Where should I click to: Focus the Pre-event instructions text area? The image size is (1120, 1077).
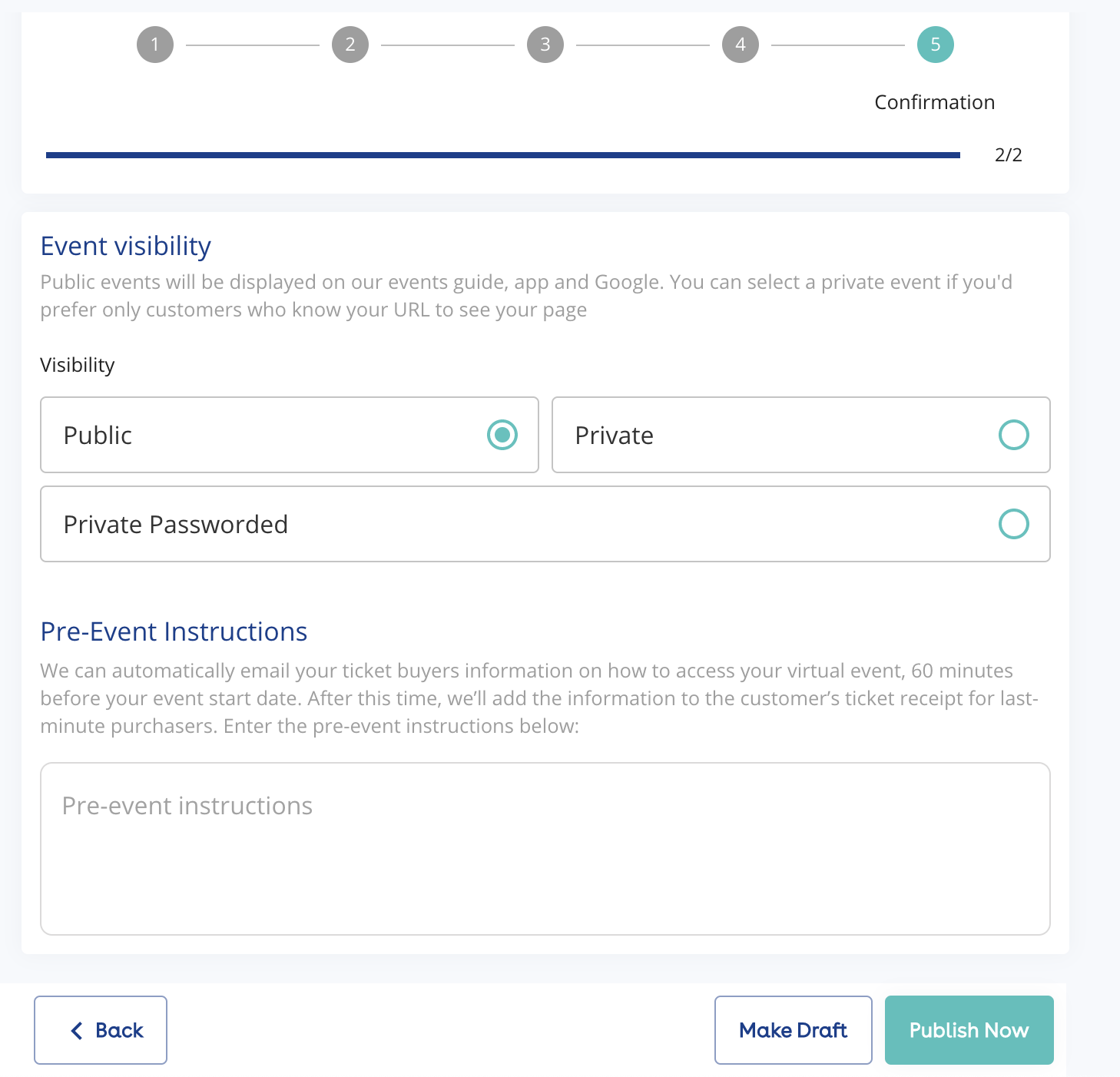pyautogui.click(x=545, y=848)
